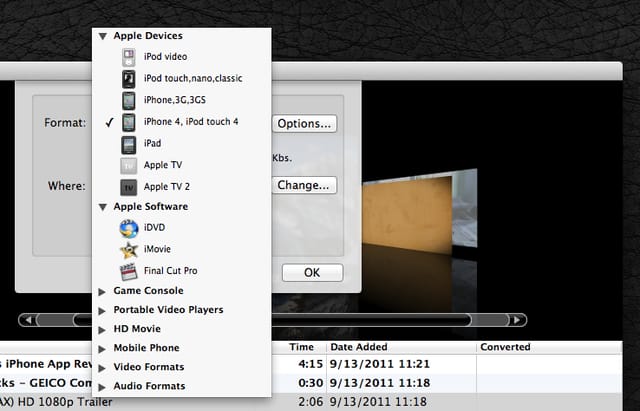Click the light gray Apple TV icon
The width and height of the screenshot is (640, 411).
[x=129, y=166]
